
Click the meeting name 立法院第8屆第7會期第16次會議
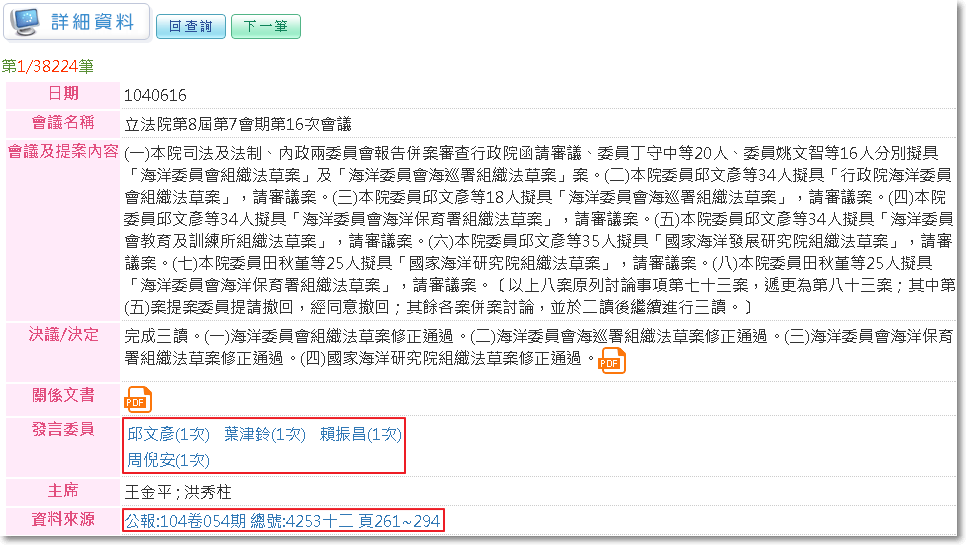pos(237,124)
